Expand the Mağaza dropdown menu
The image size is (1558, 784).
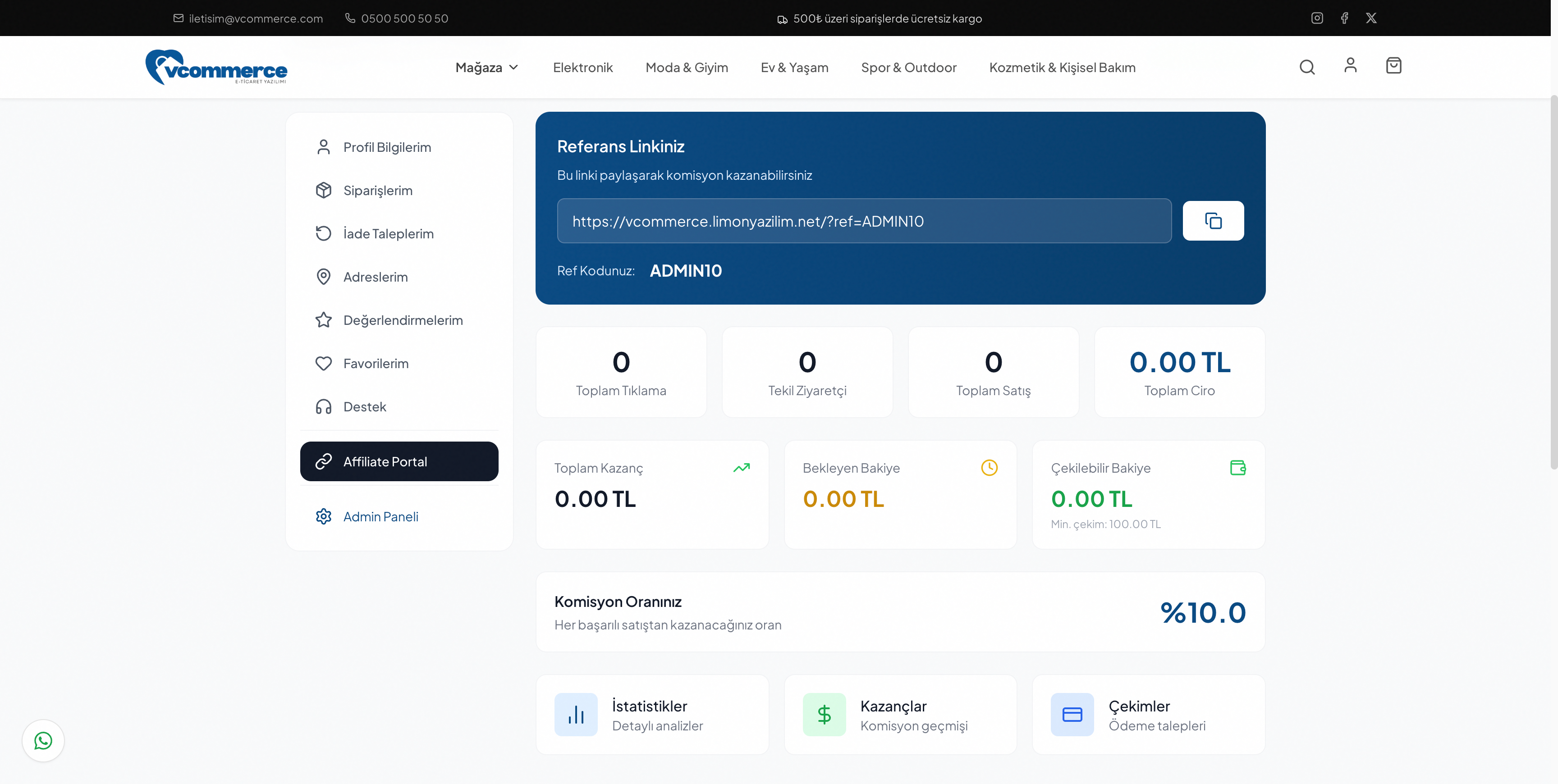(x=486, y=68)
